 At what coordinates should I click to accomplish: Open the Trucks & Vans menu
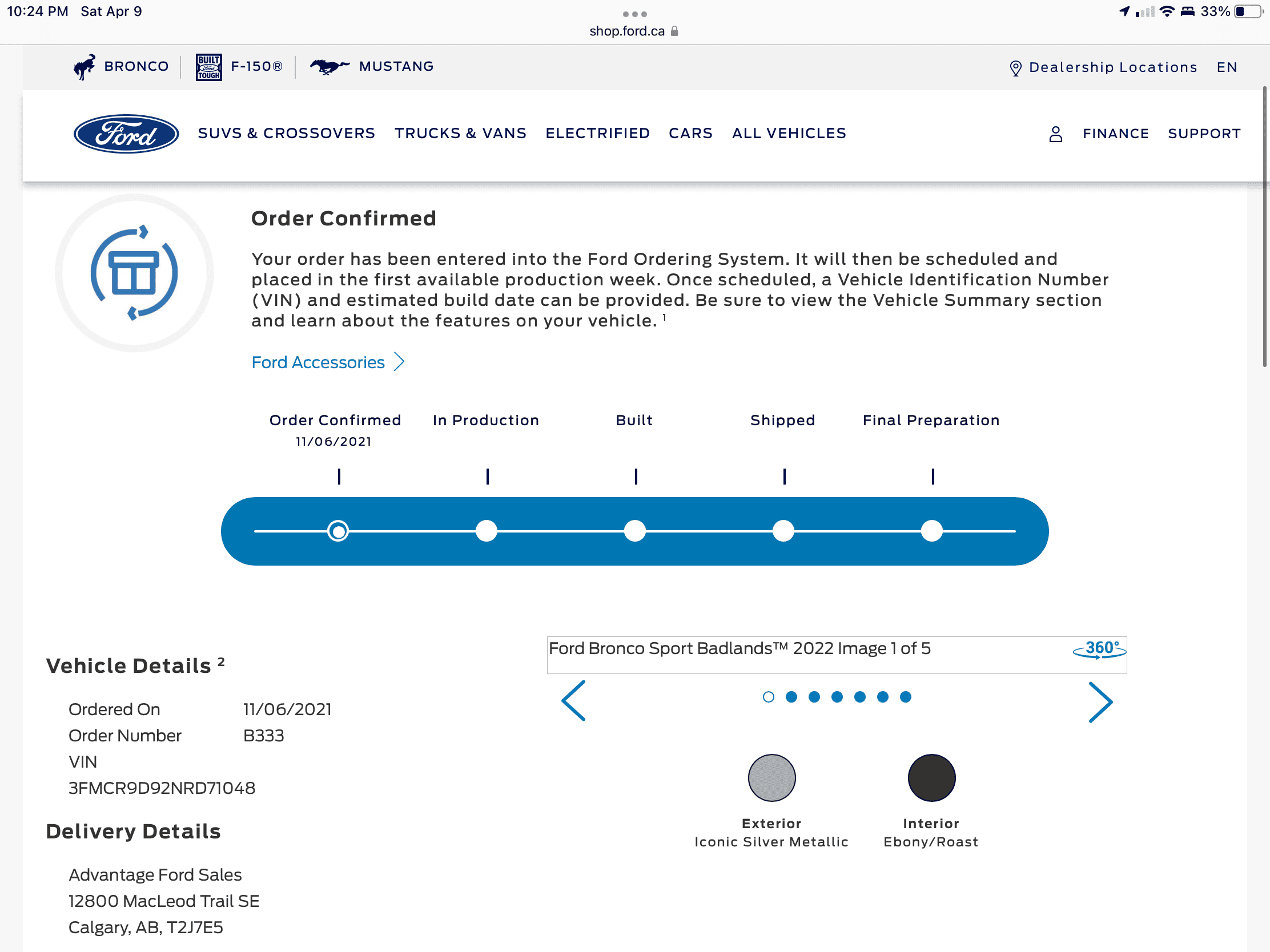[460, 133]
